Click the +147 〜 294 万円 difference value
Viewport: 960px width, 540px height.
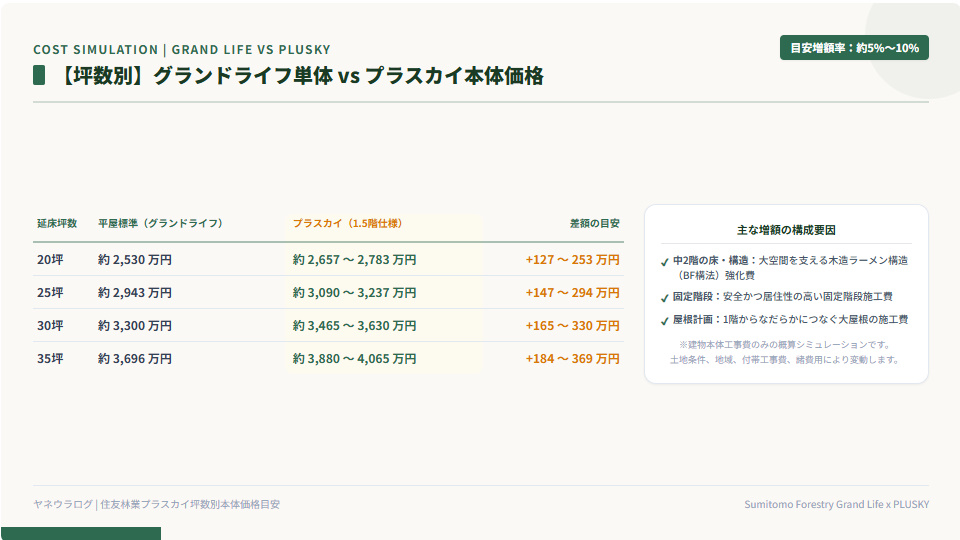[572, 293]
